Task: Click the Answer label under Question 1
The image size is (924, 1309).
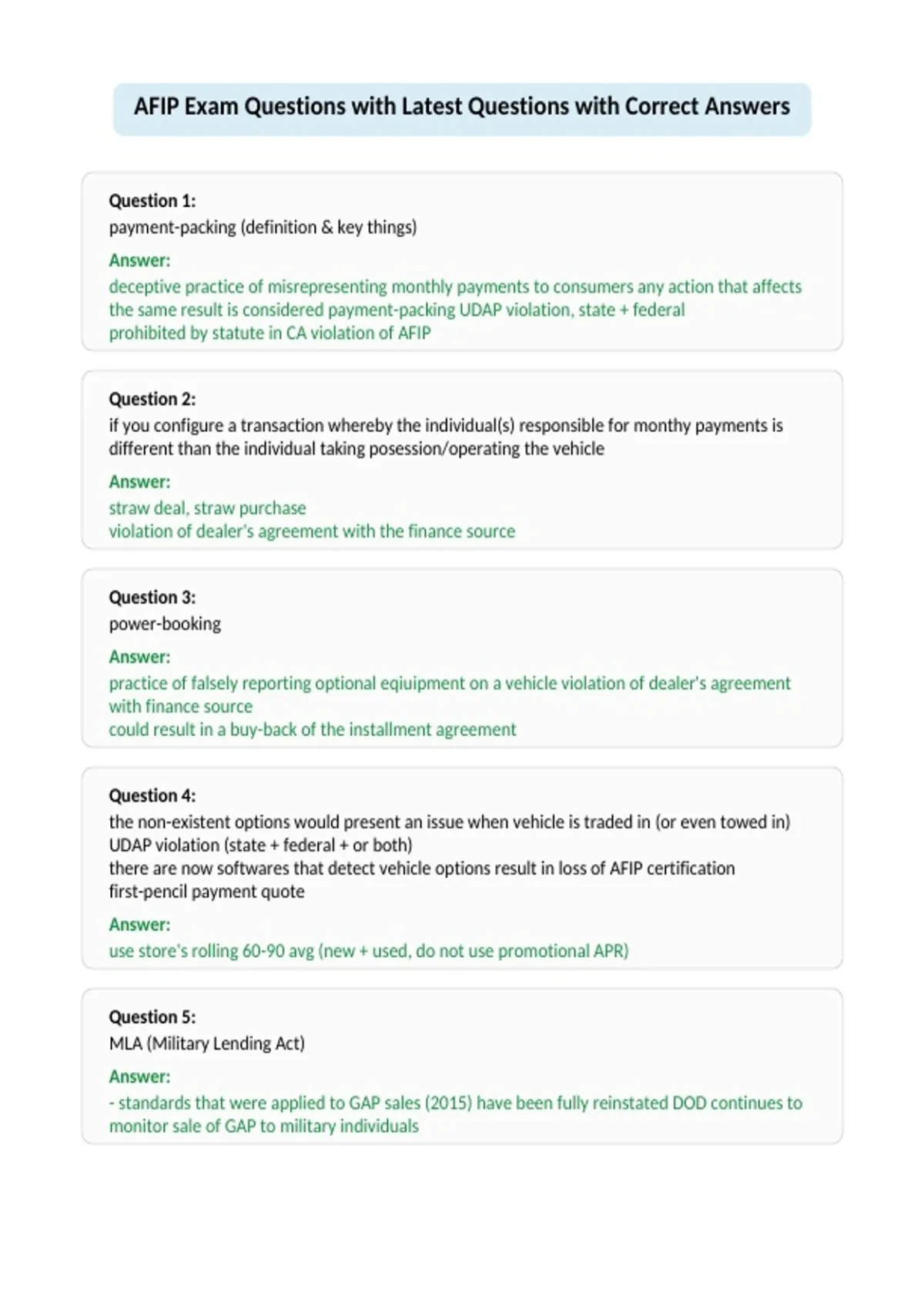Action: pos(139,260)
